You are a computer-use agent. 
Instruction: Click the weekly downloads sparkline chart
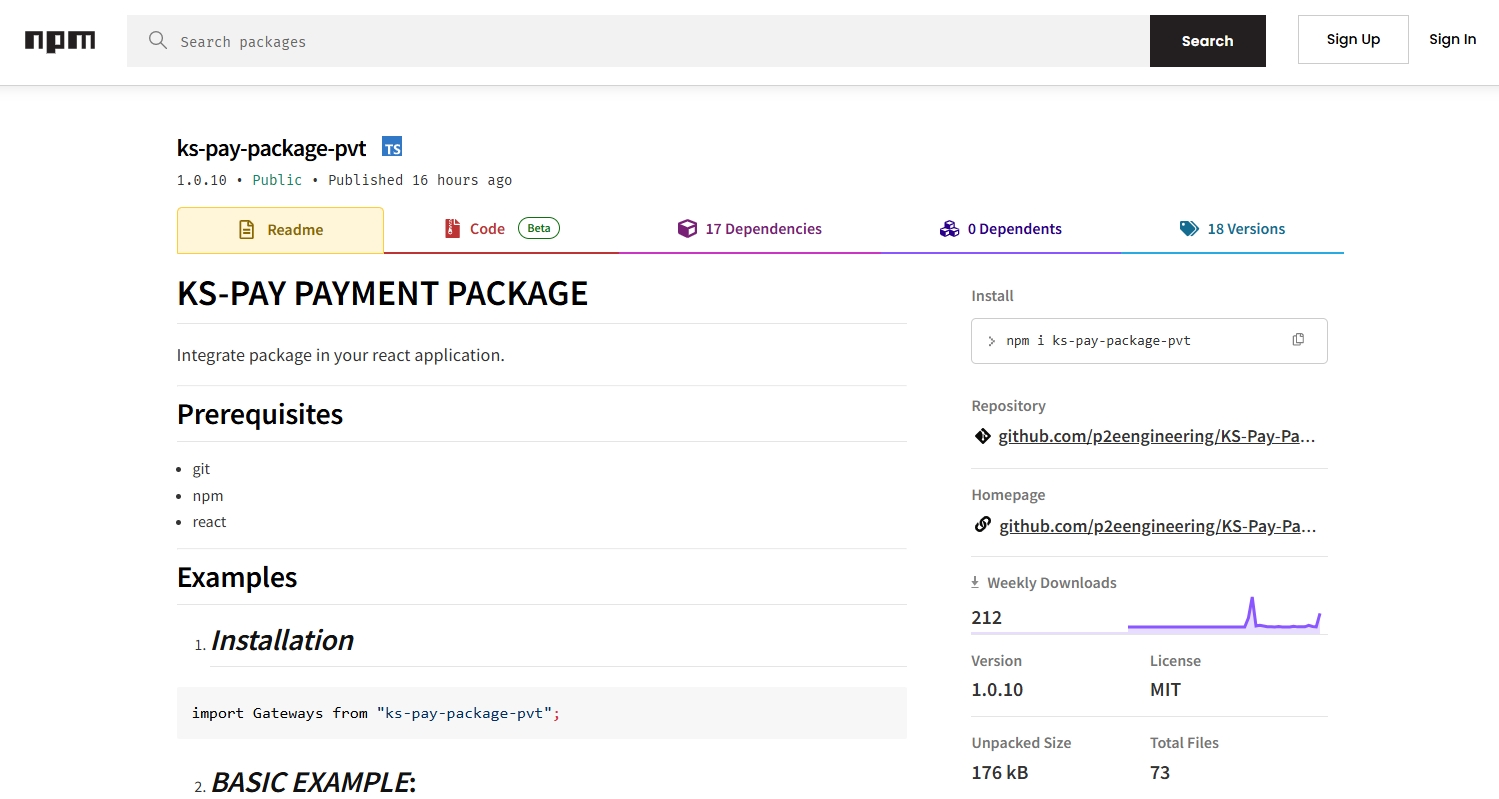point(1224,615)
